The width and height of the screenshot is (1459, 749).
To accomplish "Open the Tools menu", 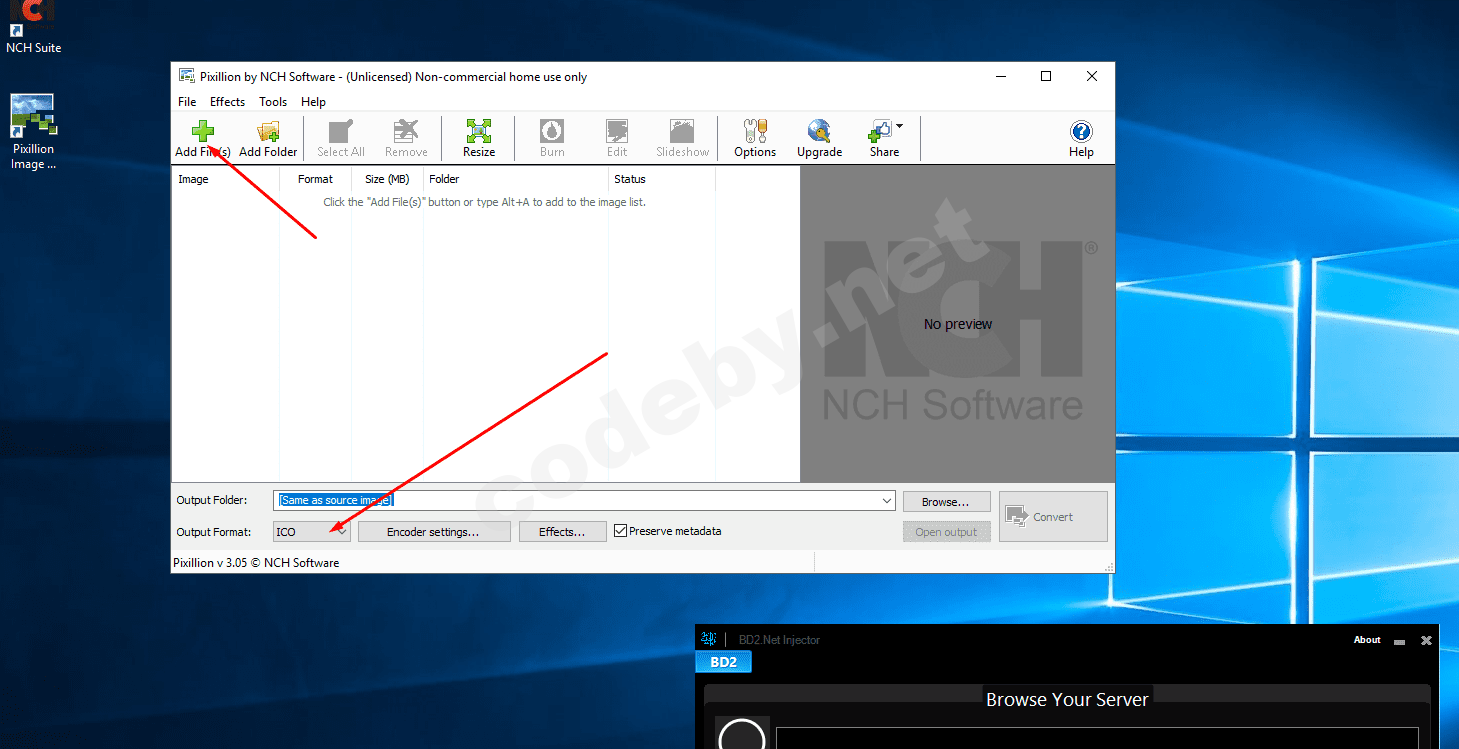I will click(x=273, y=102).
